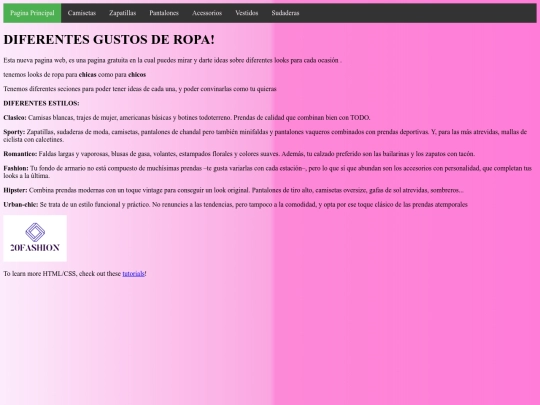Click the Hipster style label
Image resolution: width=540 pixels, height=405 pixels.
[x=15, y=190]
